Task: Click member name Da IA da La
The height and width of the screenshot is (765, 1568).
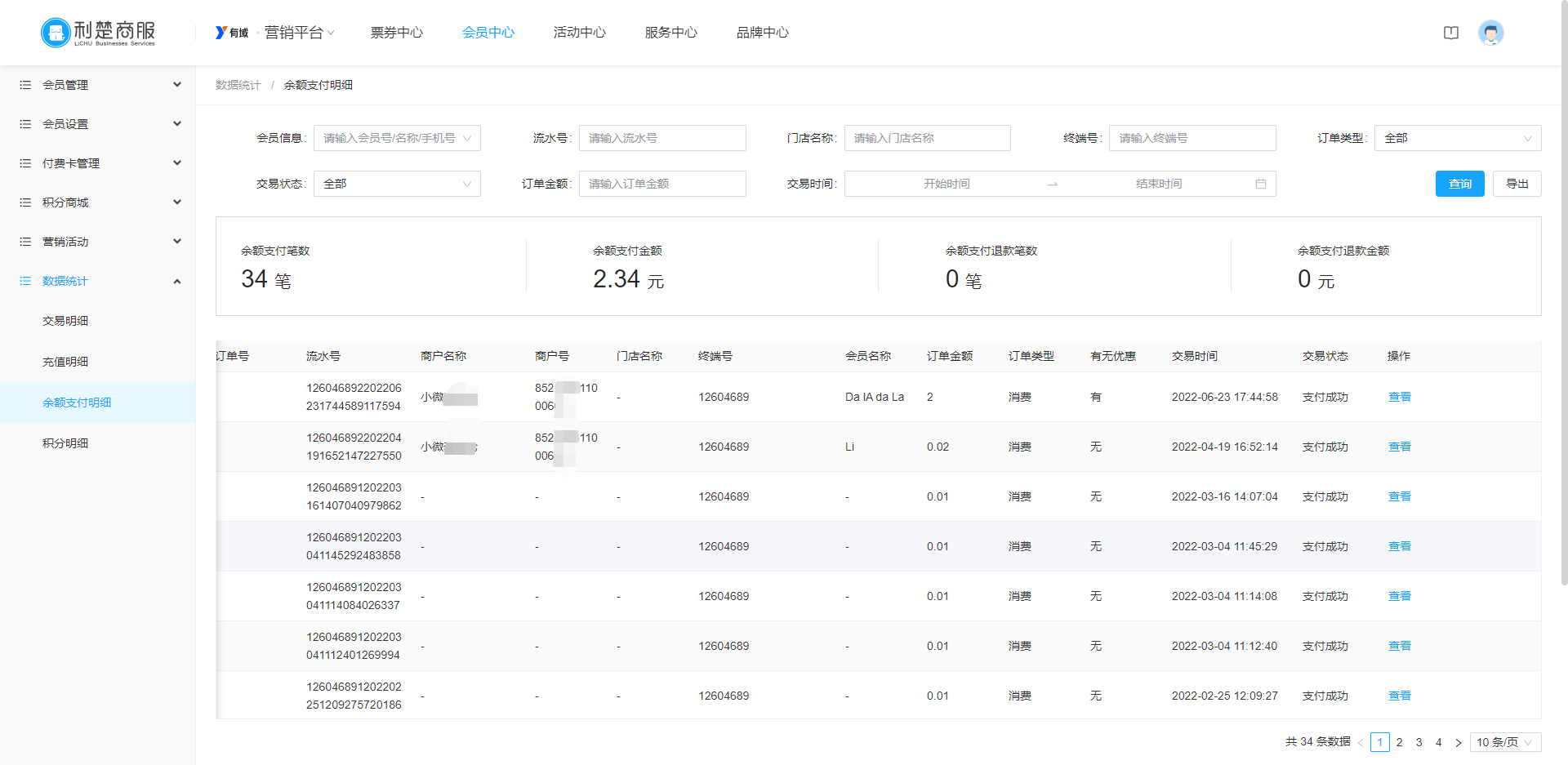Action: click(875, 397)
